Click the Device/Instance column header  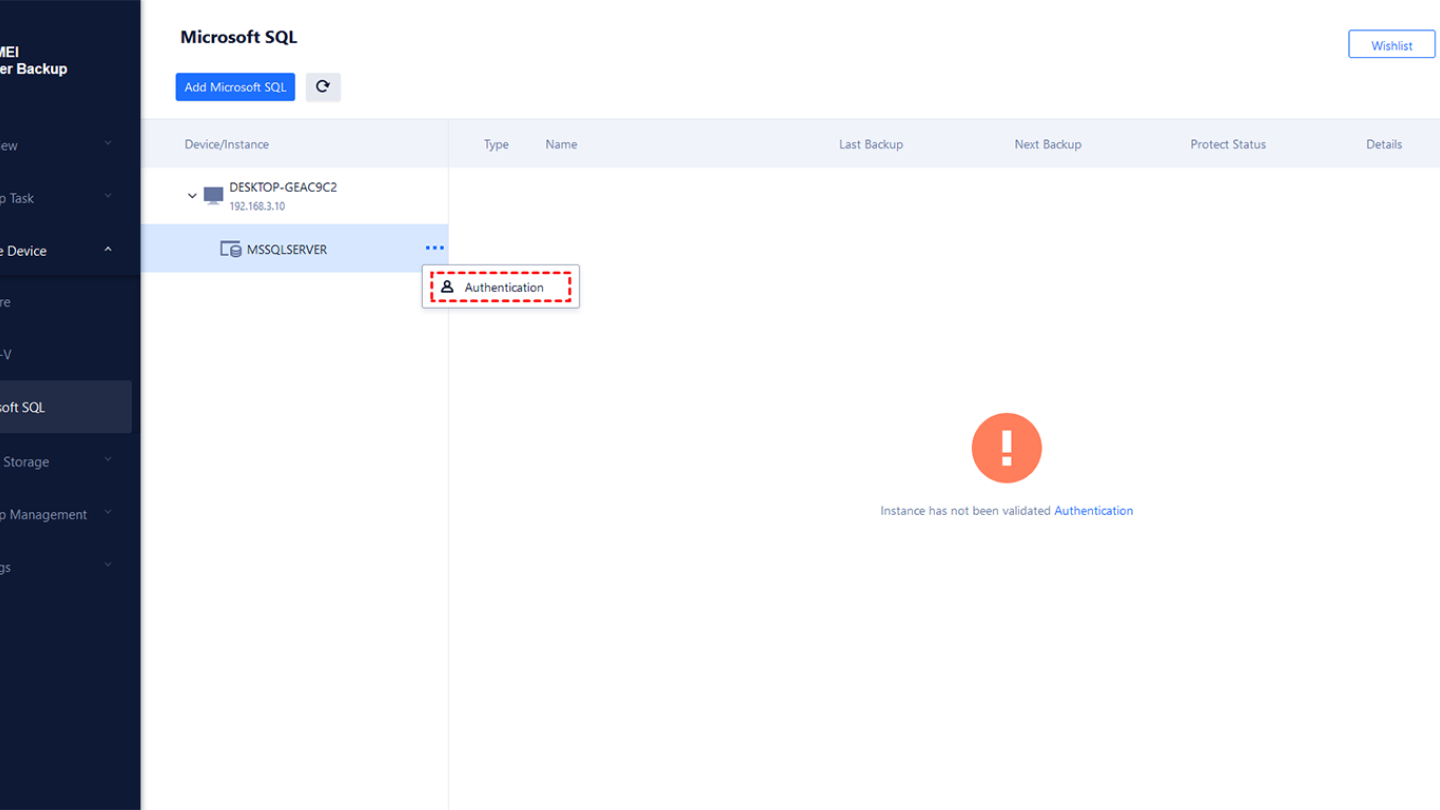(x=226, y=144)
